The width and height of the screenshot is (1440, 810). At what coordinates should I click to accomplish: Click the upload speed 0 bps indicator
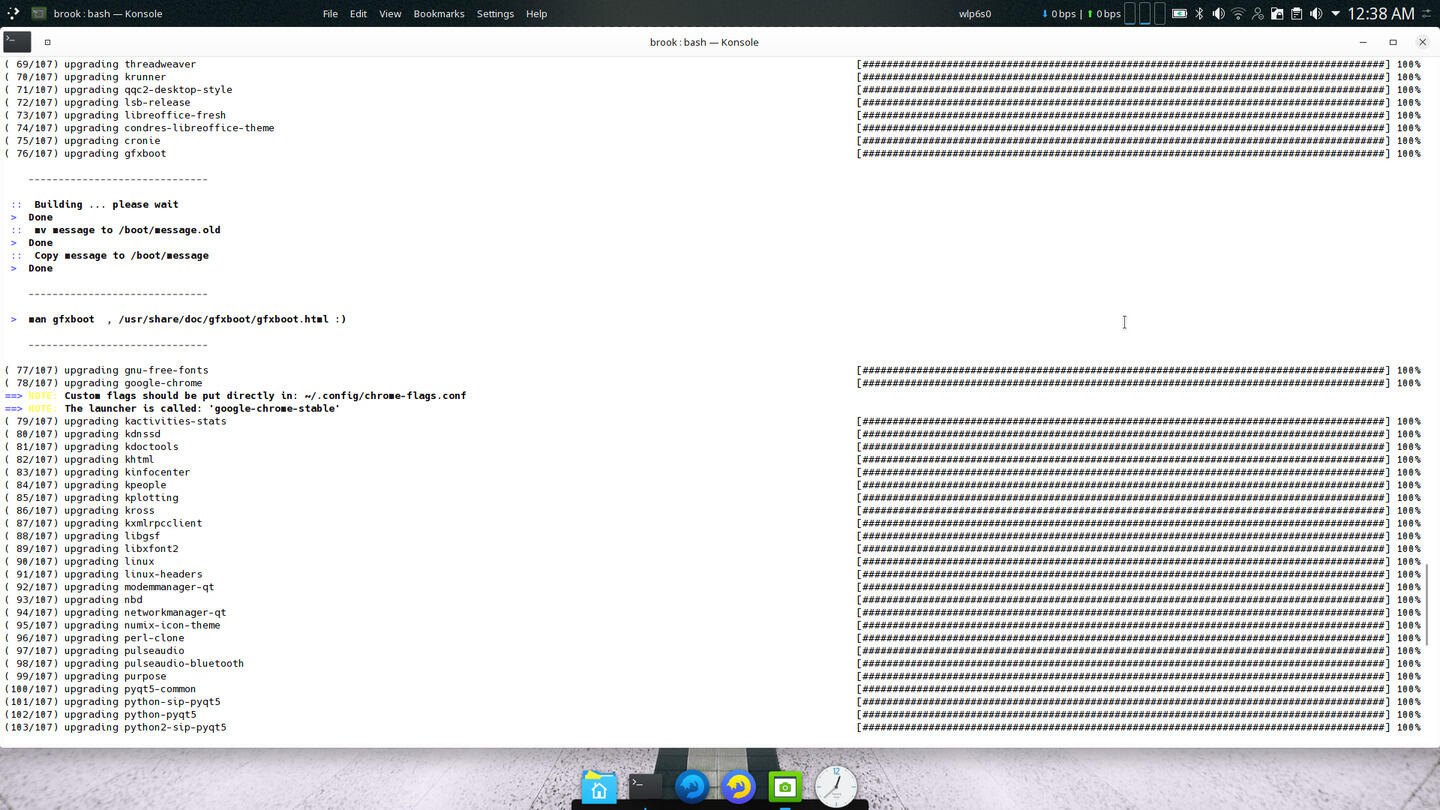point(1104,14)
